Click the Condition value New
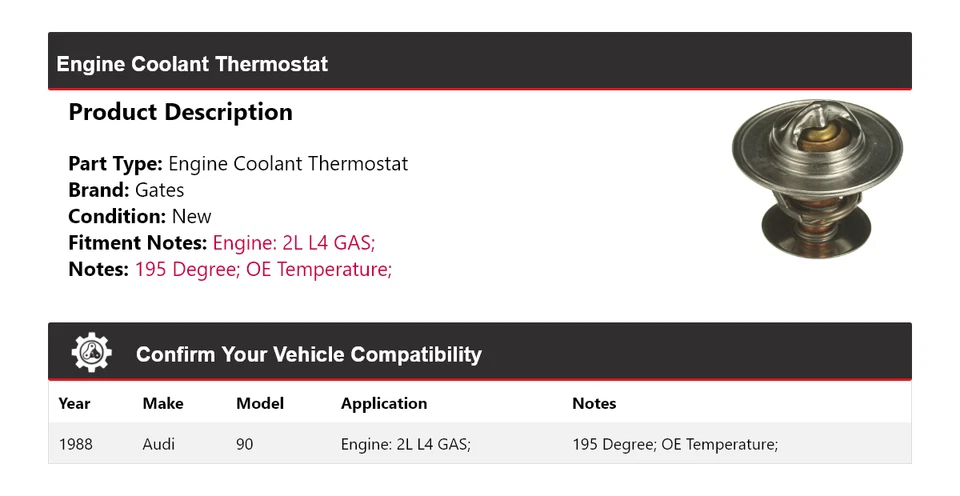960x496 pixels. (191, 216)
